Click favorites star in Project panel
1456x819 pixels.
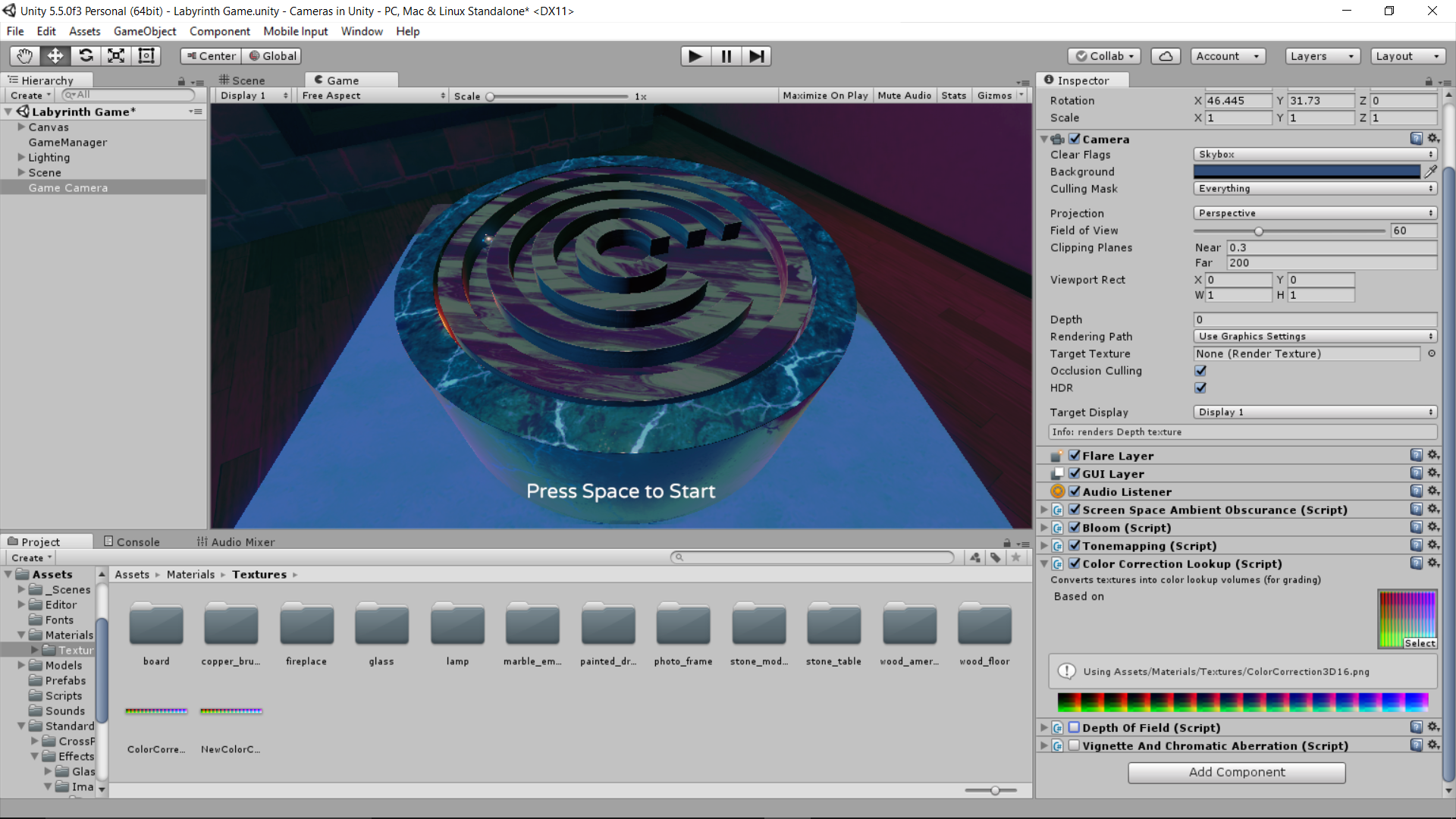1016,557
